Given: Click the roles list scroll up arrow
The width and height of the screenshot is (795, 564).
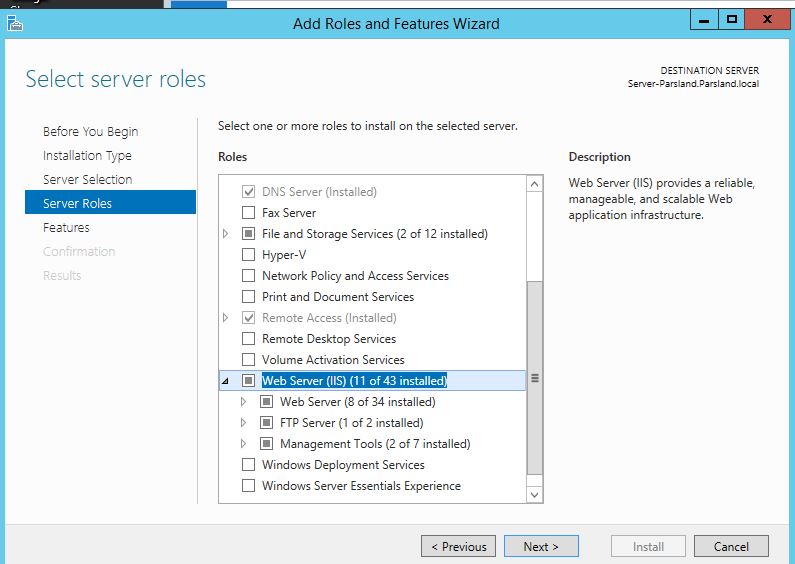Looking at the screenshot, I should point(534,184).
